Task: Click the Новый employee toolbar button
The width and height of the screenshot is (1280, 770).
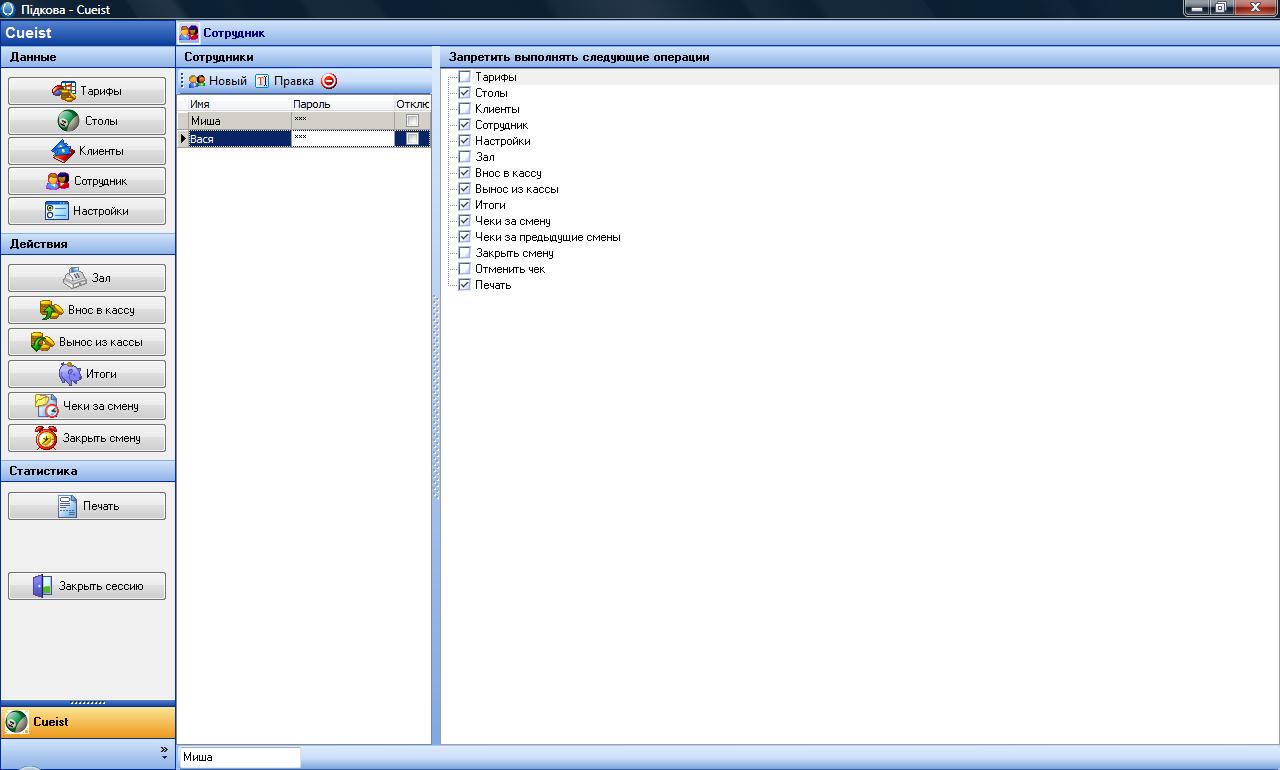Action: (x=218, y=81)
